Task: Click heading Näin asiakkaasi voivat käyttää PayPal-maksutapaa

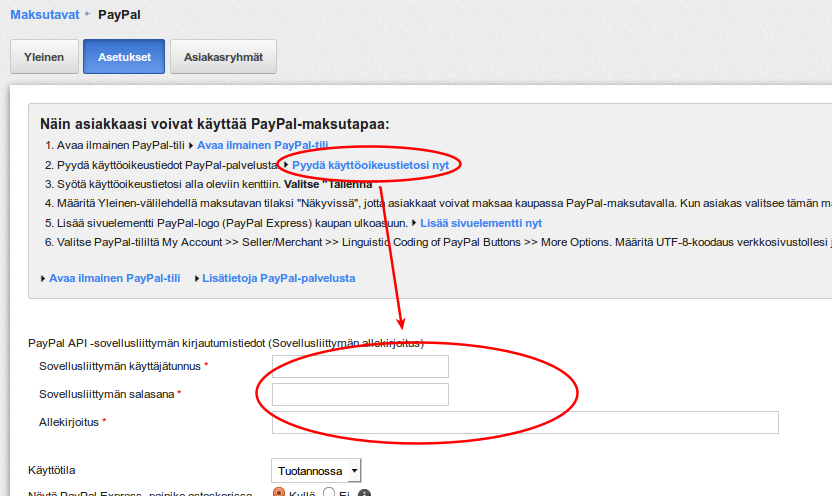Action: 215,124
